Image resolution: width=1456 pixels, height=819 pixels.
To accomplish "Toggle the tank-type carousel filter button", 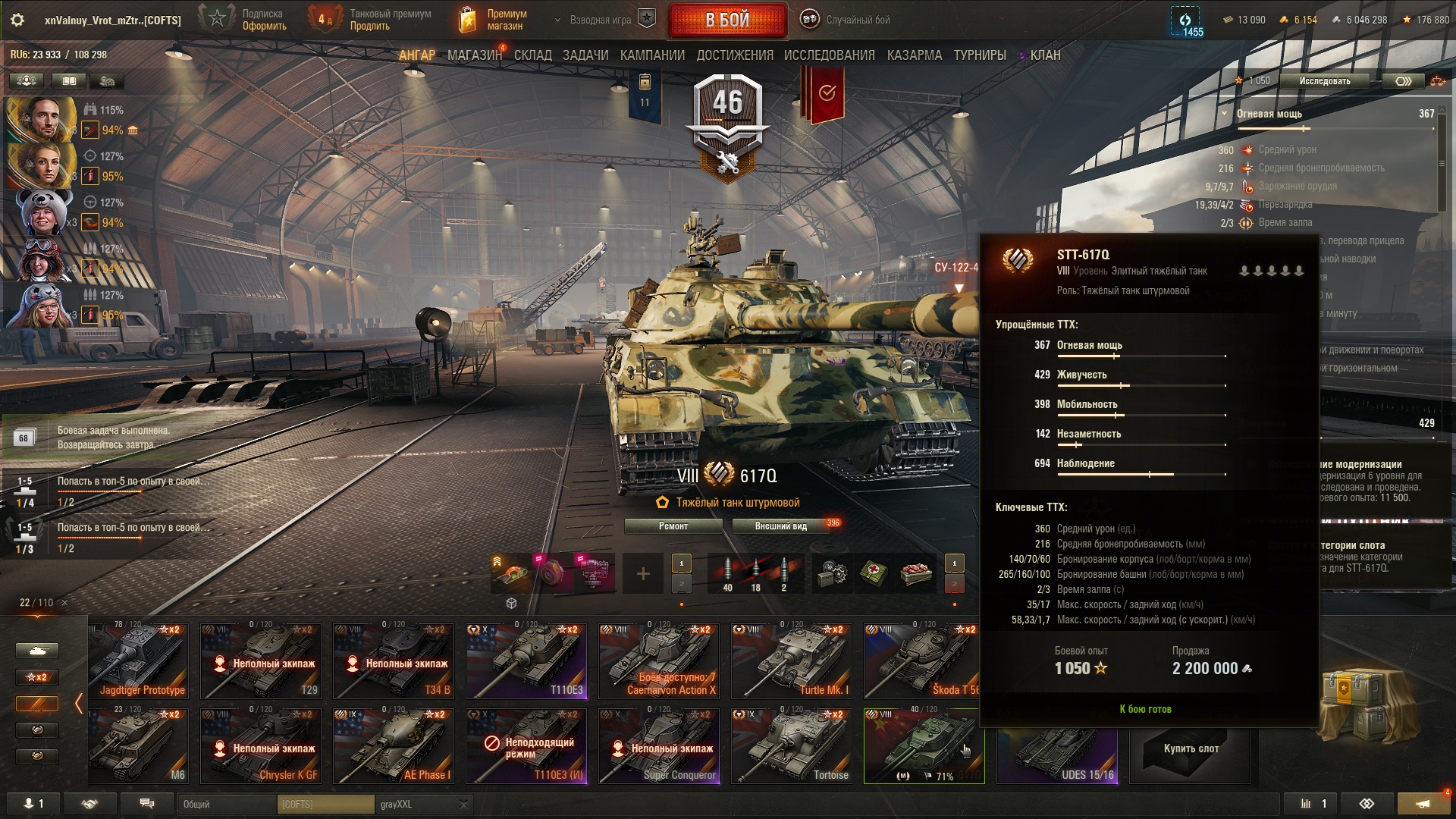I will click(x=37, y=651).
